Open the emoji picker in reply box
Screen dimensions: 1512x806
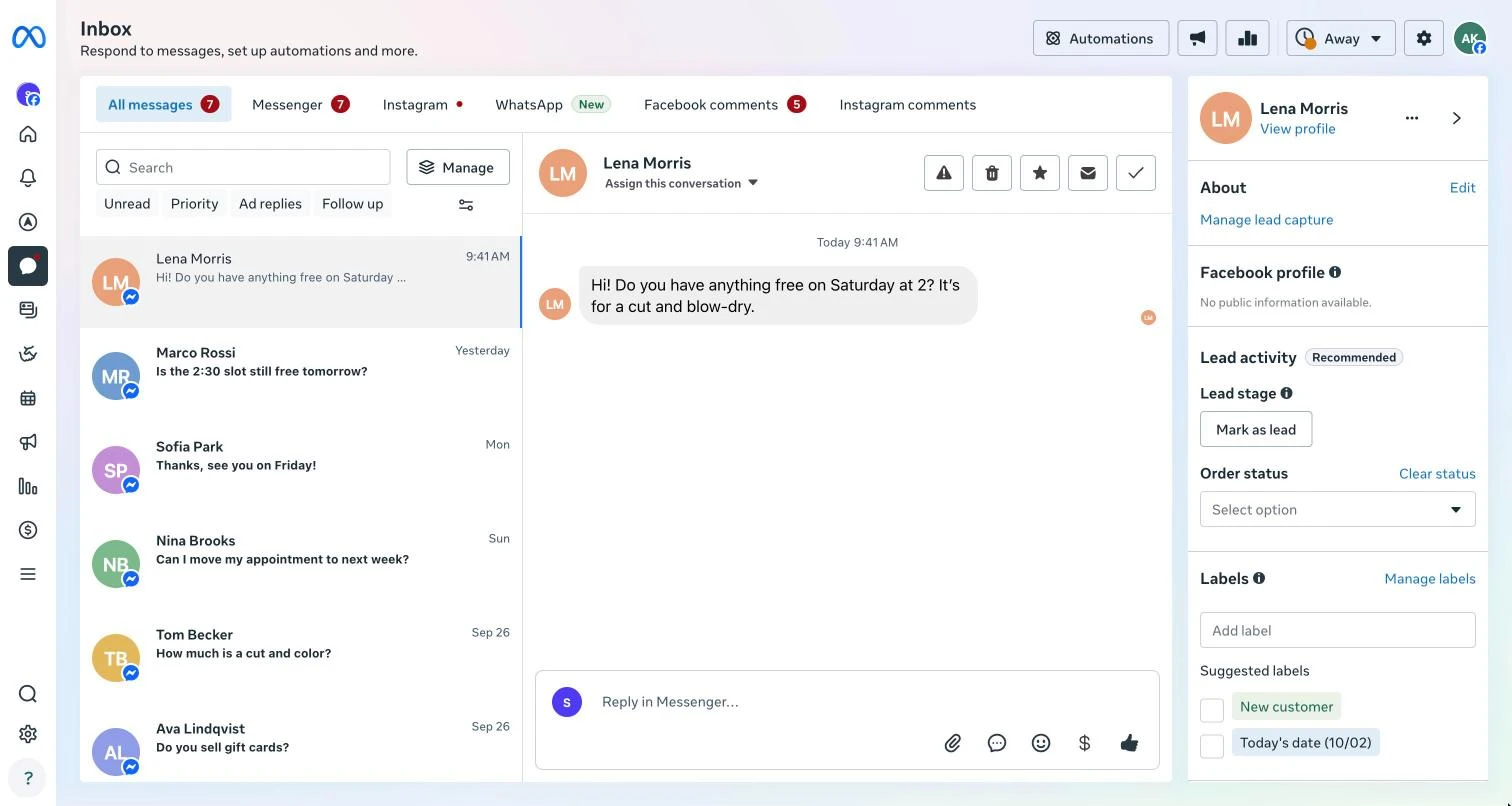tap(1041, 743)
